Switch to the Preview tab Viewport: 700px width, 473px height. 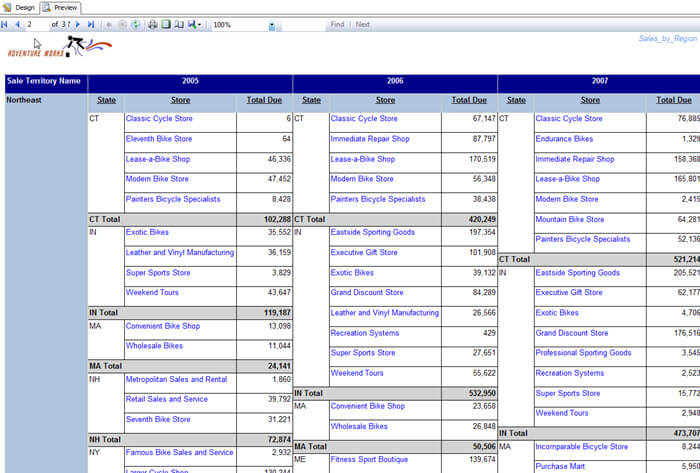coord(60,8)
